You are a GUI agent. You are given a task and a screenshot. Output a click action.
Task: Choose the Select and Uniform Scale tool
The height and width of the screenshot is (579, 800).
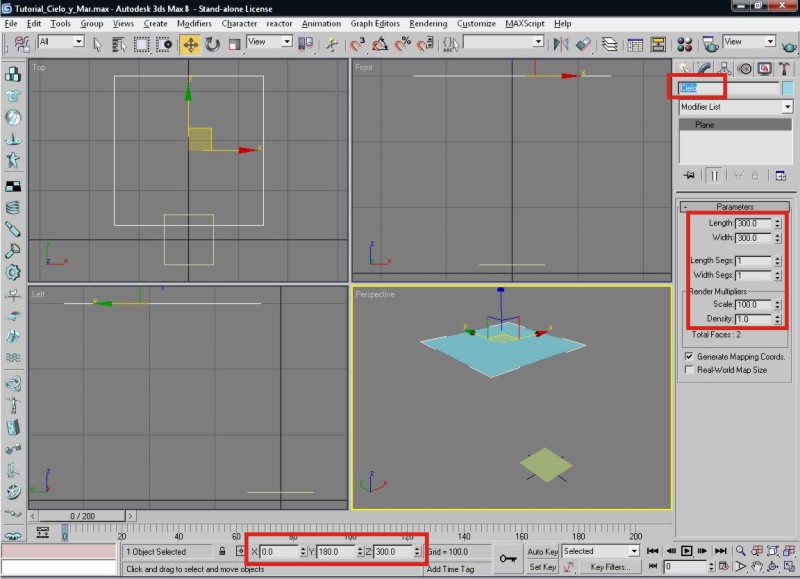click(234, 45)
